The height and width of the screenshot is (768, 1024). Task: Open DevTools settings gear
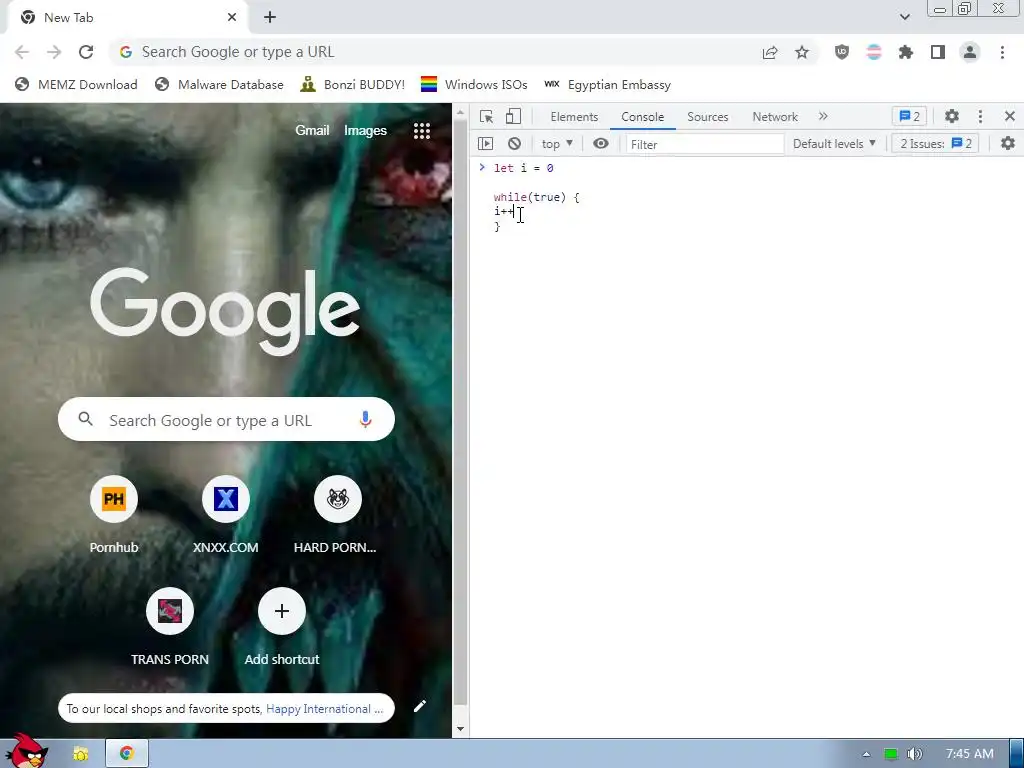point(952,116)
